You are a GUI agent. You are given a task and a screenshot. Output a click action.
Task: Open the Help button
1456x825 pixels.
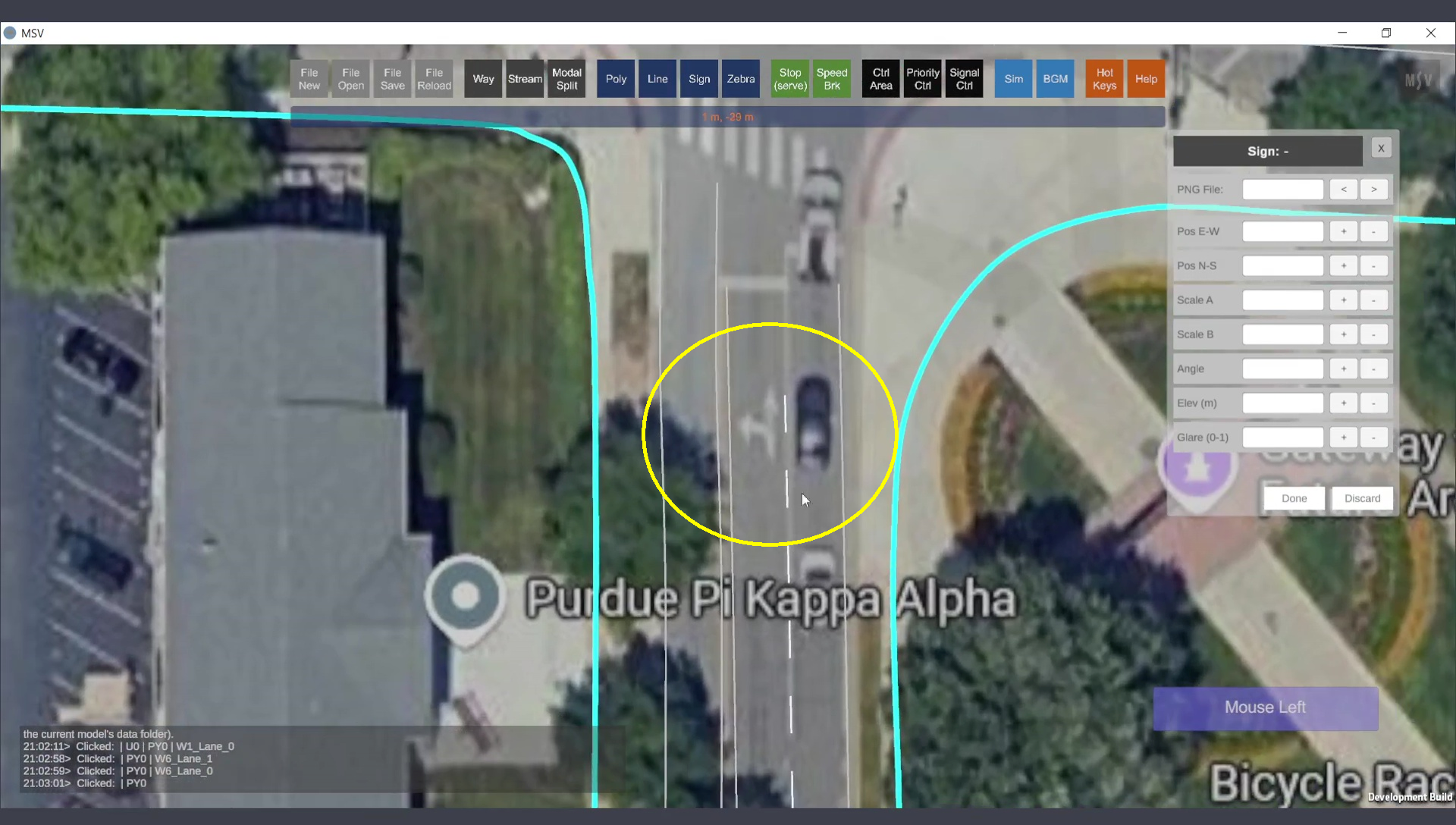coord(1146,79)
